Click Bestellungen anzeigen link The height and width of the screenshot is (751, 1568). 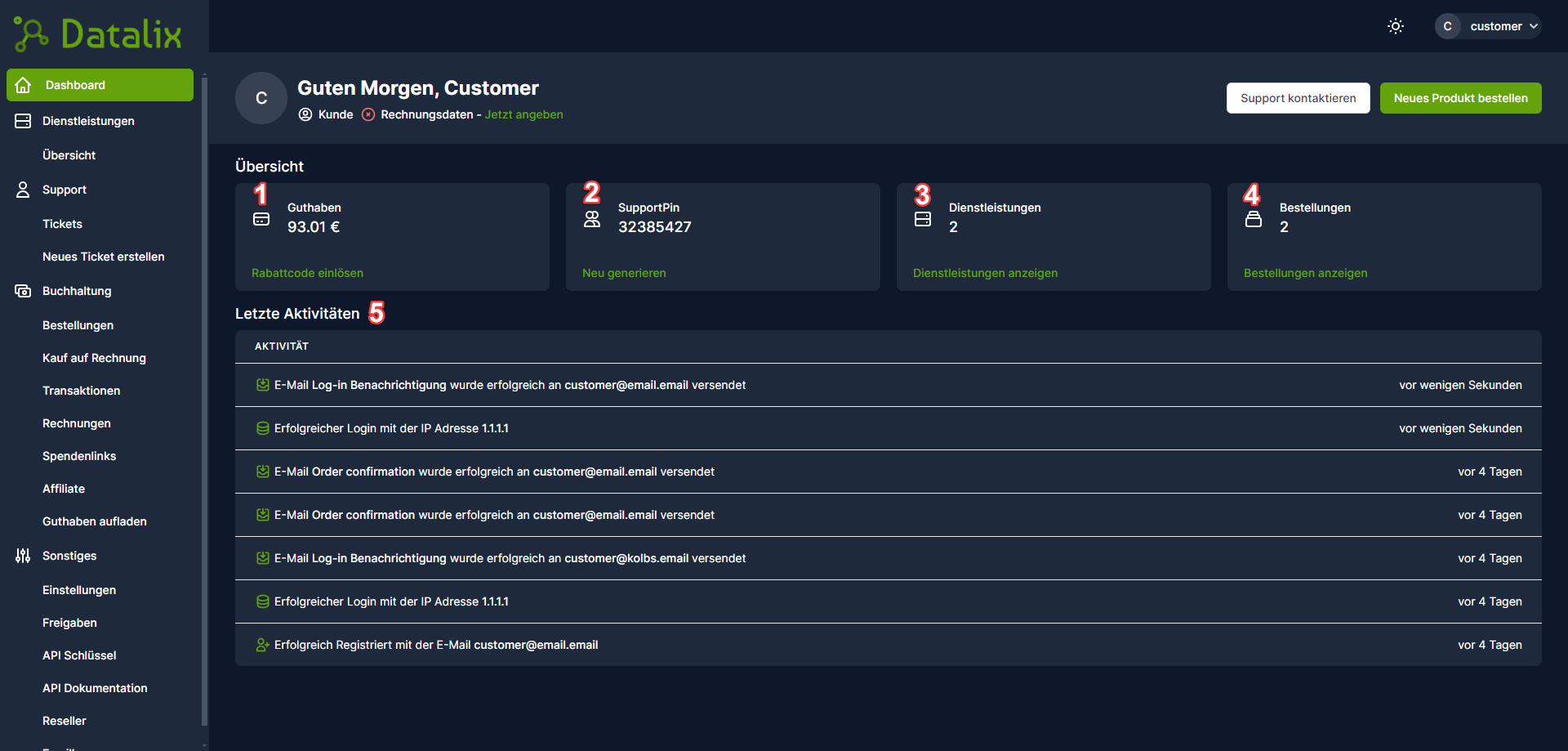1305,273
